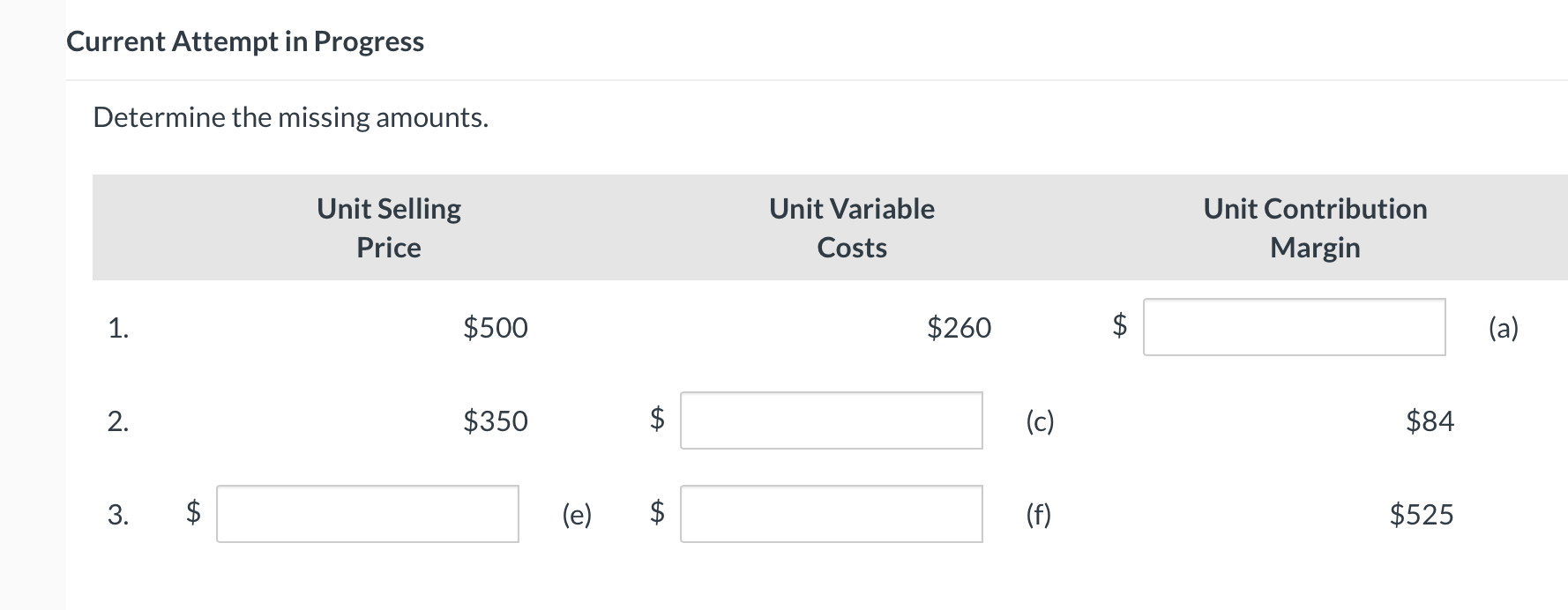Click the Unit Selling Price column header
Viewport: 1568px width, 610px height.
(389, 227)
